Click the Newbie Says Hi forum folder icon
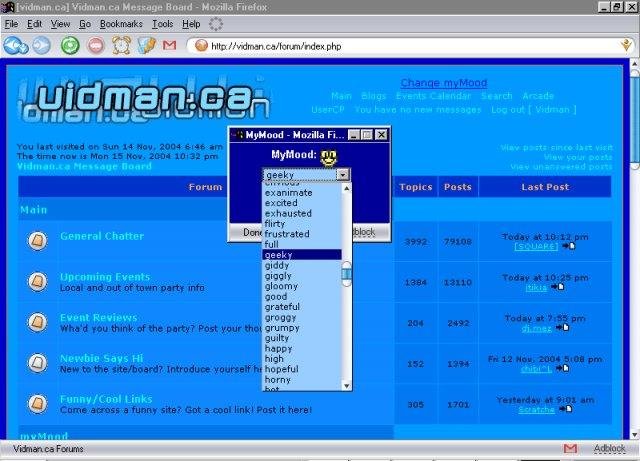640x461 pixels. (x=38, y=363)
